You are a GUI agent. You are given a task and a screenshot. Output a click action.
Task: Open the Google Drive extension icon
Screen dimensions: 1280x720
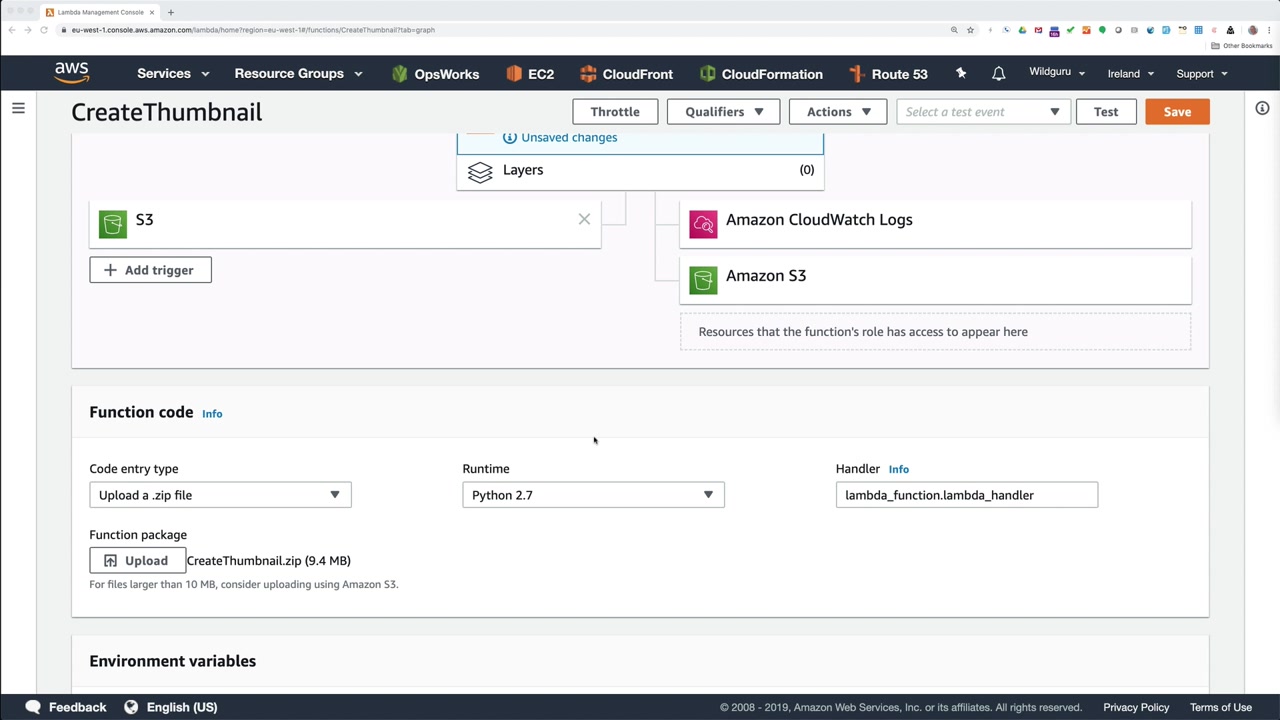coord(1022,30)
